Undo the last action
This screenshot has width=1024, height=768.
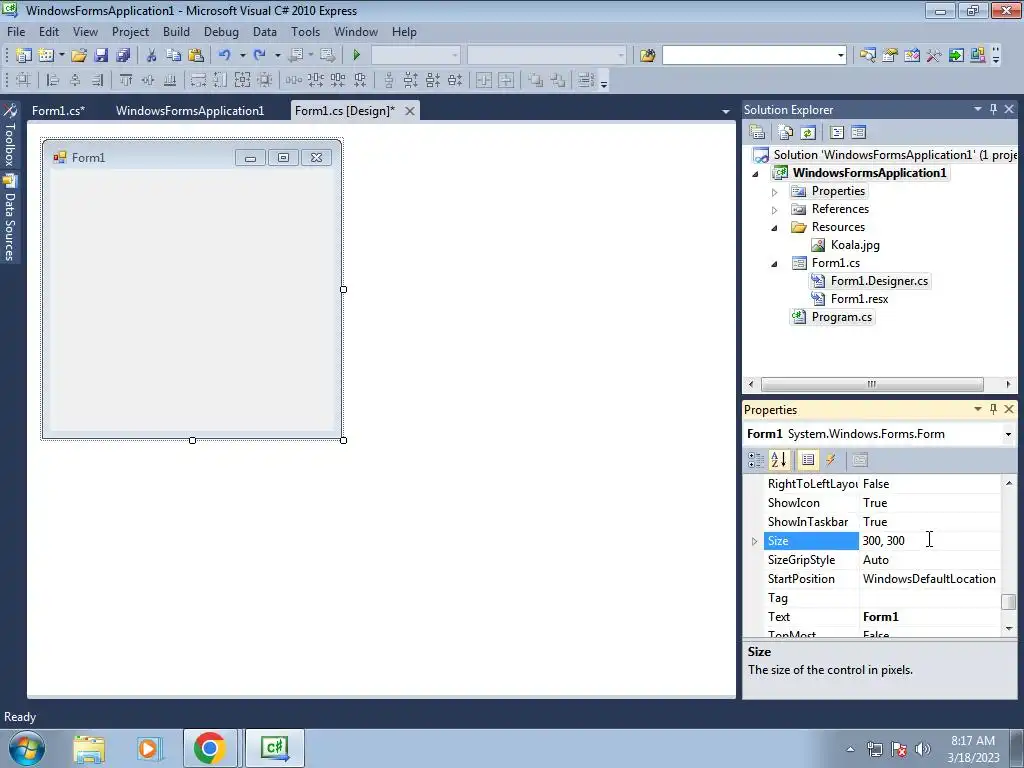pos(225,56)
